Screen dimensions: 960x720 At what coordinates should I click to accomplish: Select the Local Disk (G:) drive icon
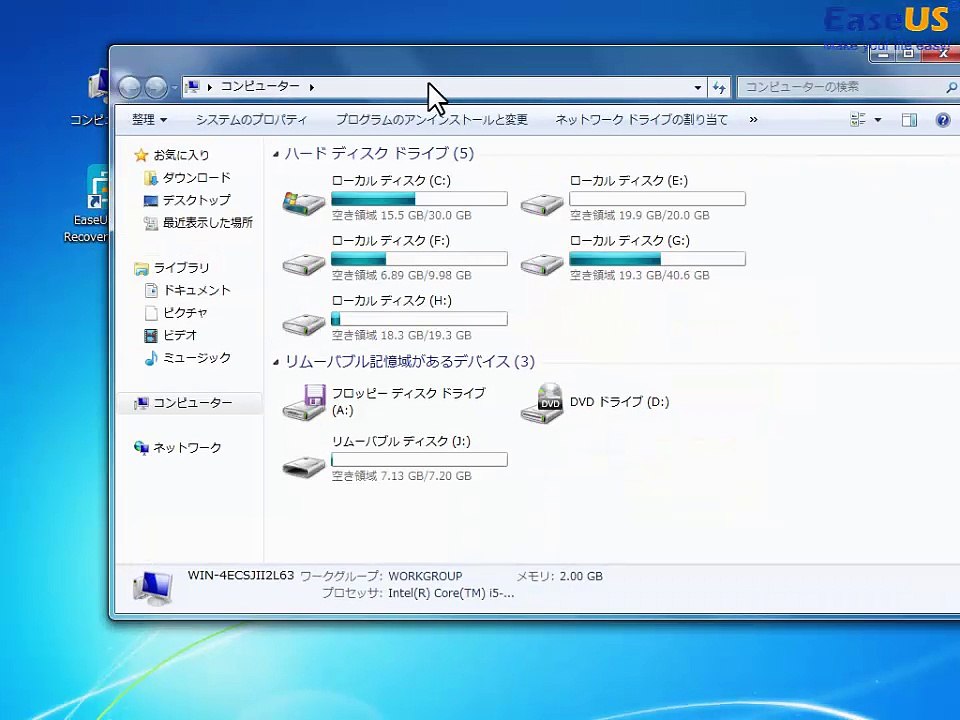542,264
